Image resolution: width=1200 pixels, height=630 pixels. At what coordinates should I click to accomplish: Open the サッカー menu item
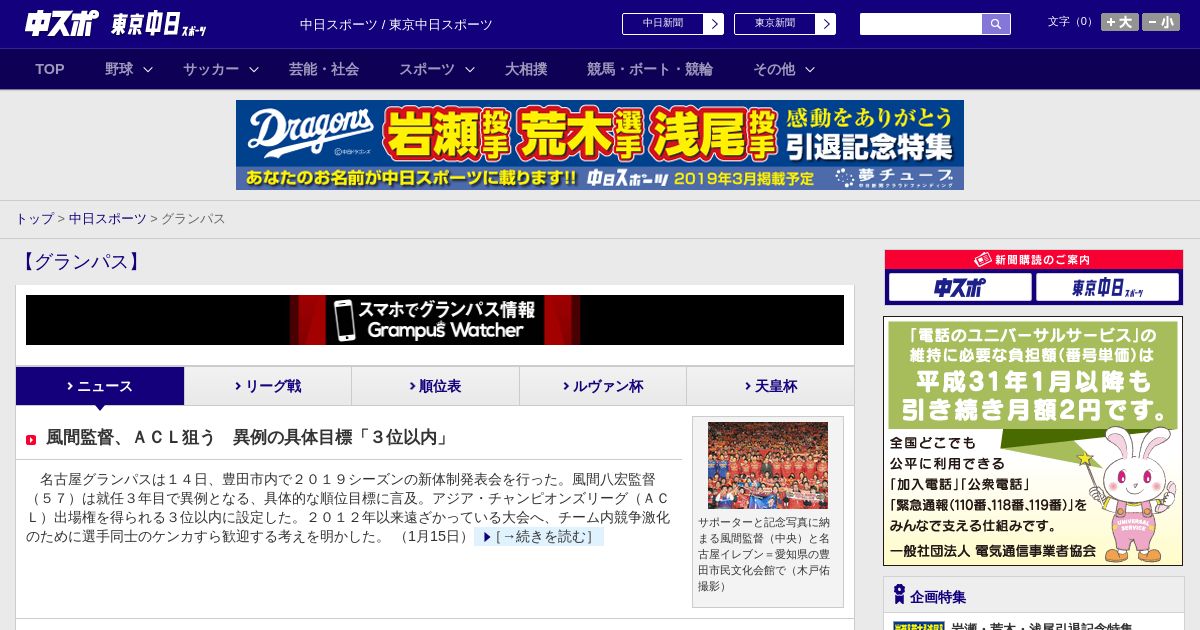(x=211, y=69)
